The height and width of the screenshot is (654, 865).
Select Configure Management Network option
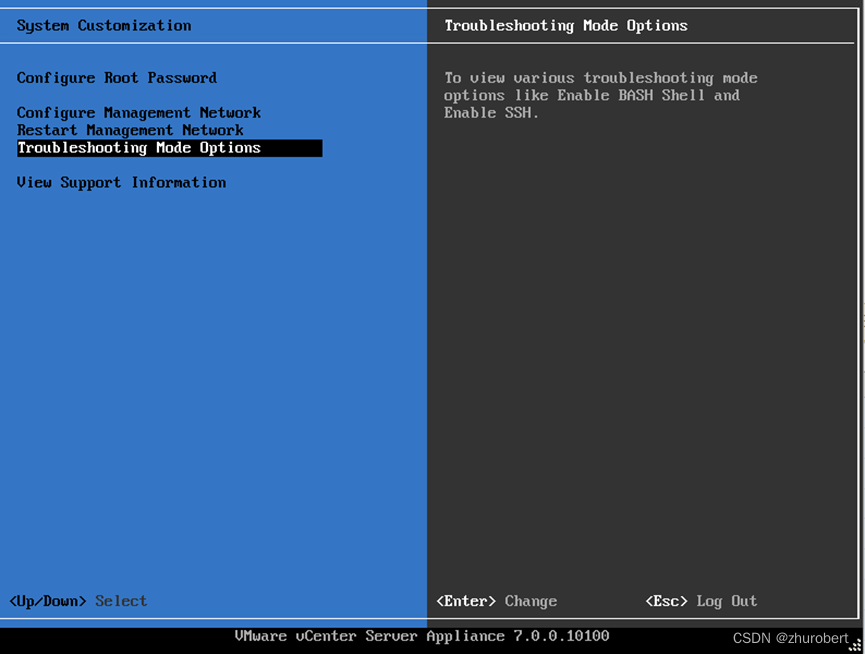pyautogui.click(x=139, y=112)
